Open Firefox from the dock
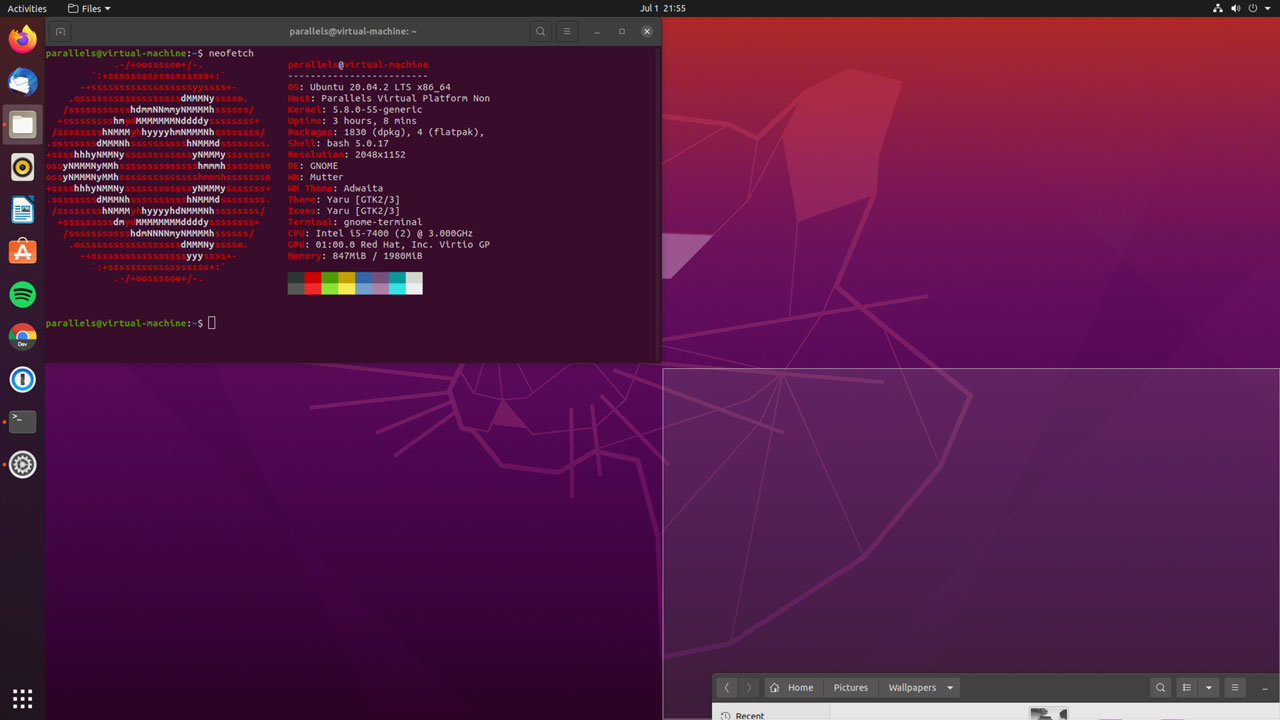Viewport: 1280px width, 720px height. pos(22,39)
